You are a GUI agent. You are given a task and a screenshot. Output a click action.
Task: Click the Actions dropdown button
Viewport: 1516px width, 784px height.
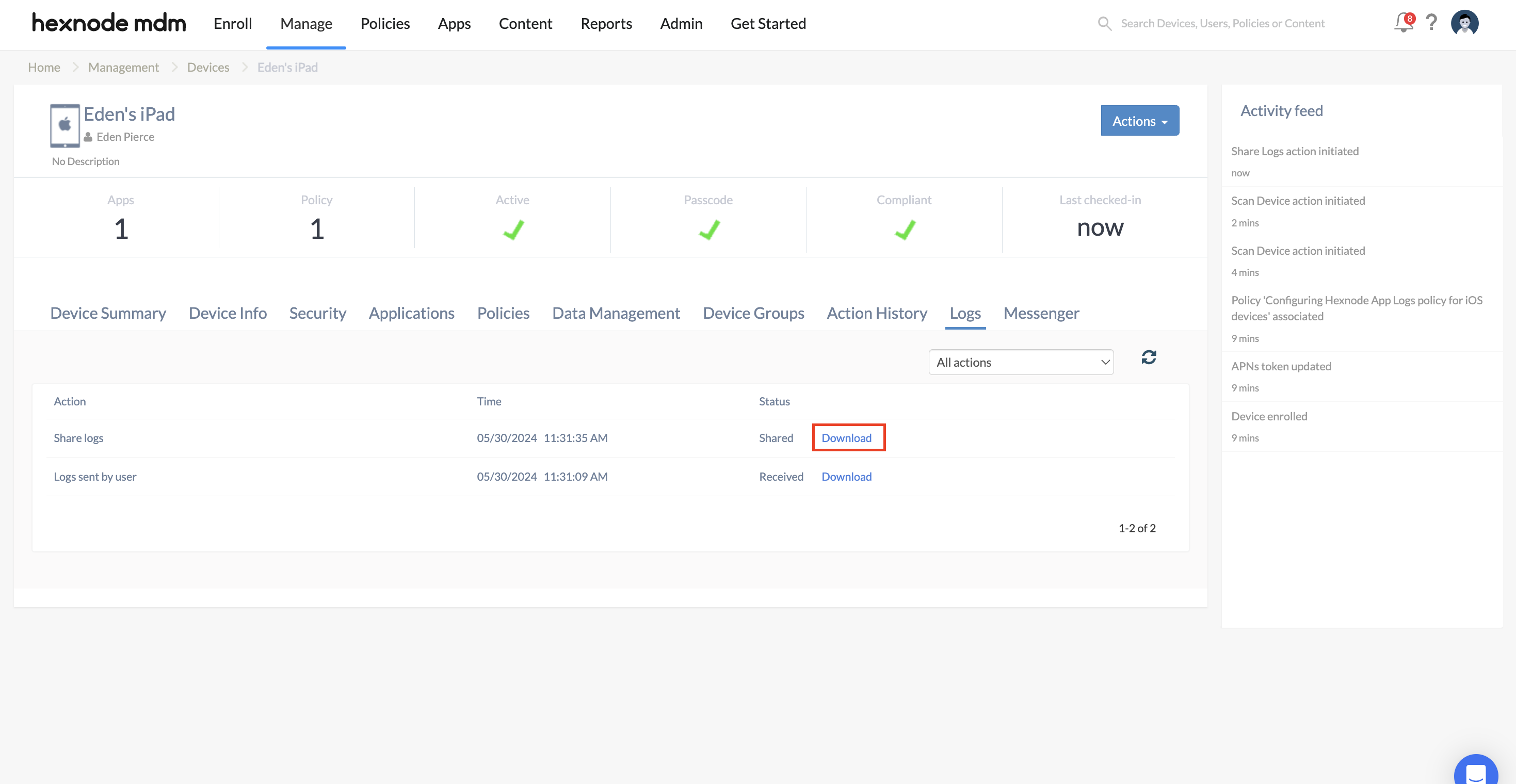click(x=1140, y=120)
